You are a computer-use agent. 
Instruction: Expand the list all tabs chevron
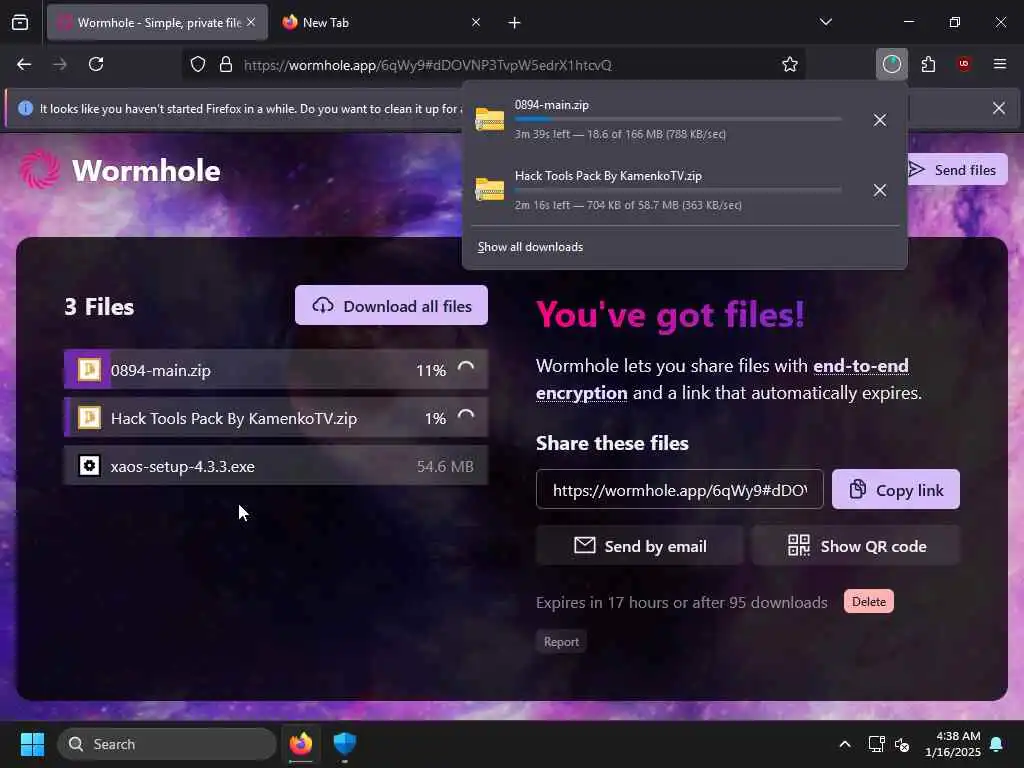coord(825,22)
